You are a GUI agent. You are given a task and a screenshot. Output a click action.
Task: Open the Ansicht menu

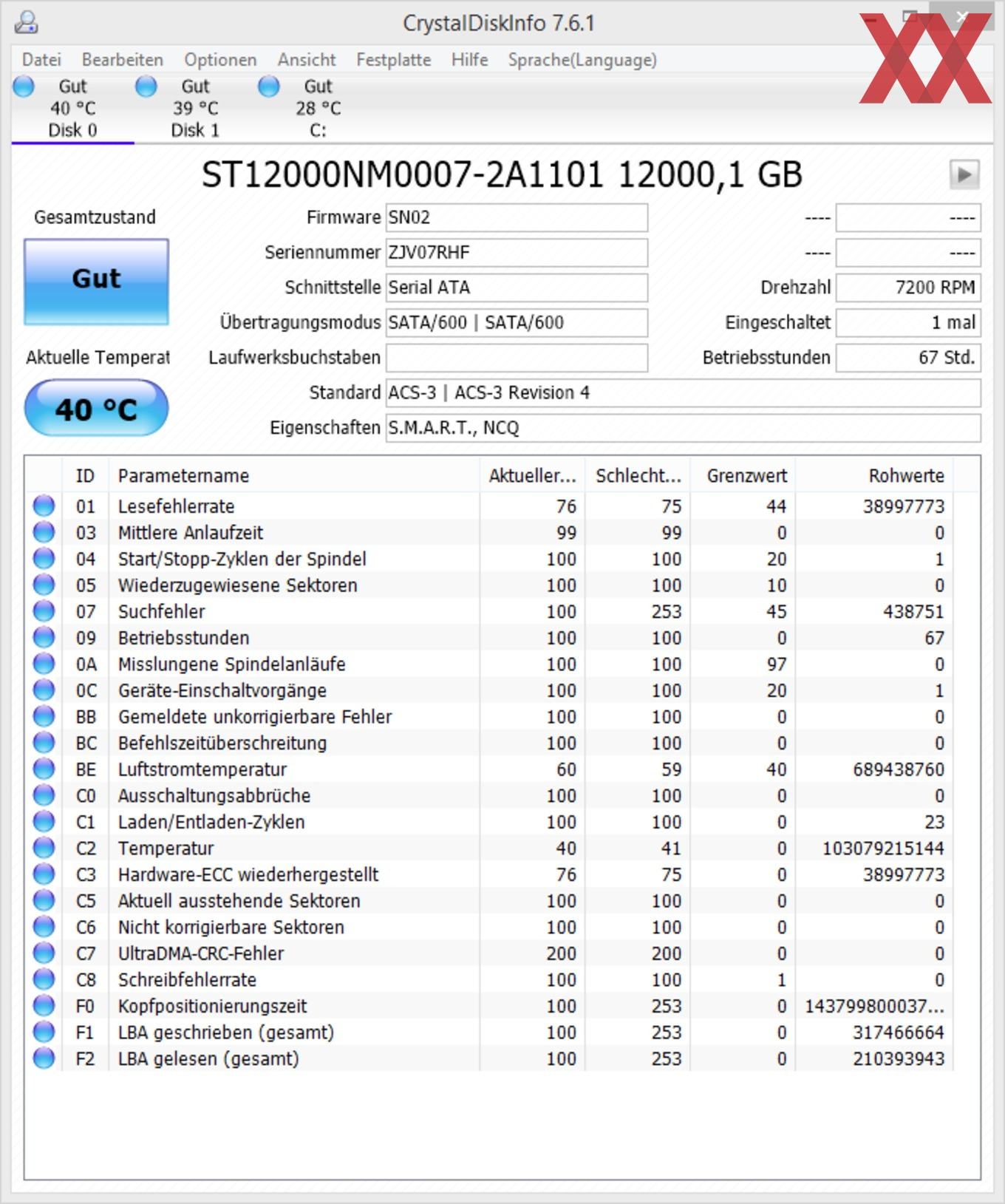(x=307, y=60)
